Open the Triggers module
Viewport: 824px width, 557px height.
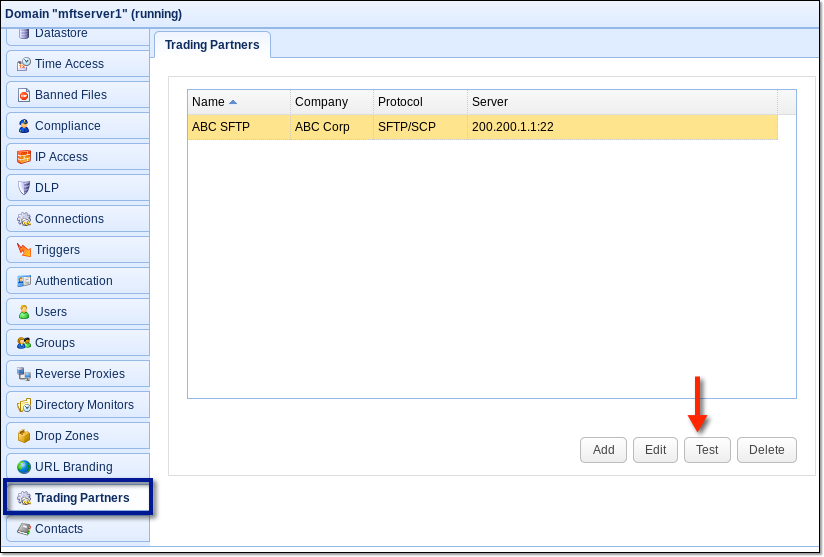78,250
